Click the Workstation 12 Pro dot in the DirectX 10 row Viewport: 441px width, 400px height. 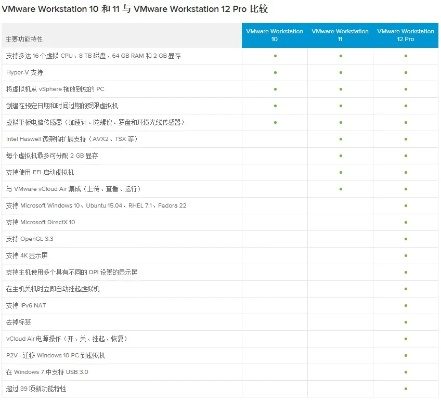[406, 222]
